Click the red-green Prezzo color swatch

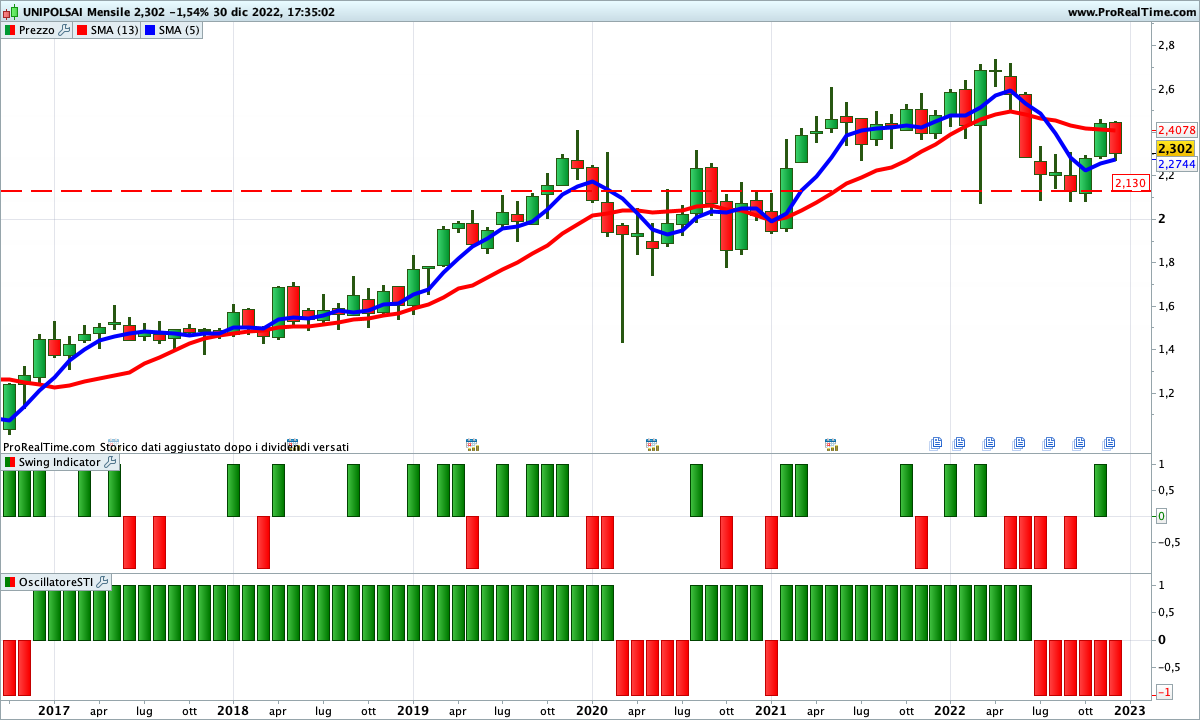pos(9,30)
